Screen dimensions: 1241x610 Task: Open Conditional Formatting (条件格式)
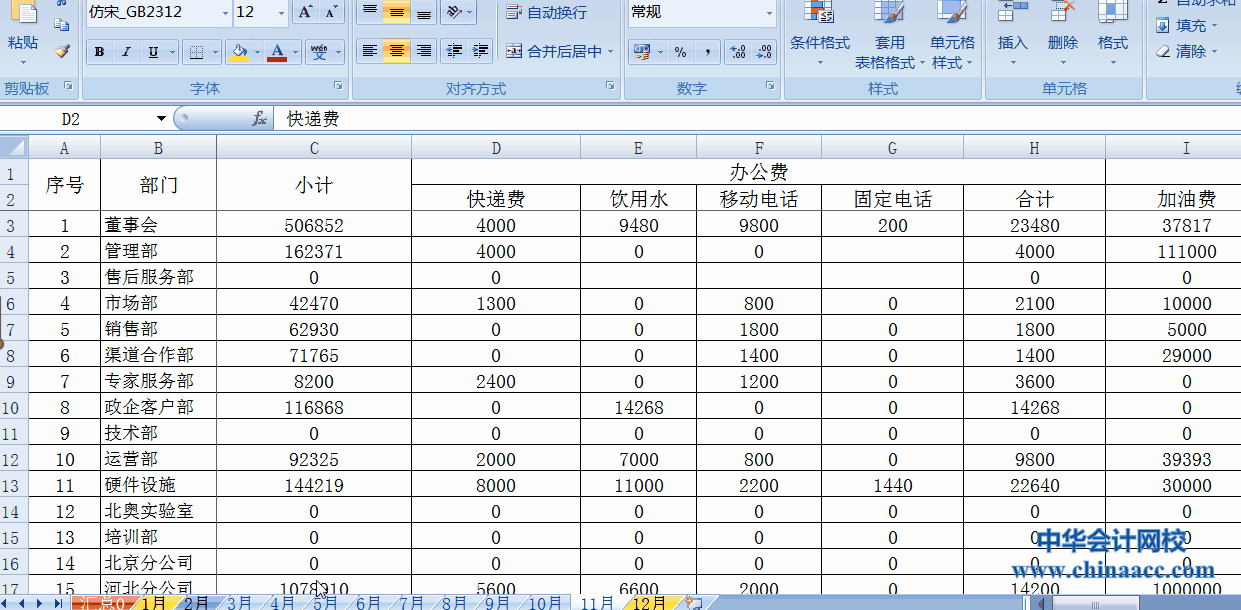pos(820,35)
